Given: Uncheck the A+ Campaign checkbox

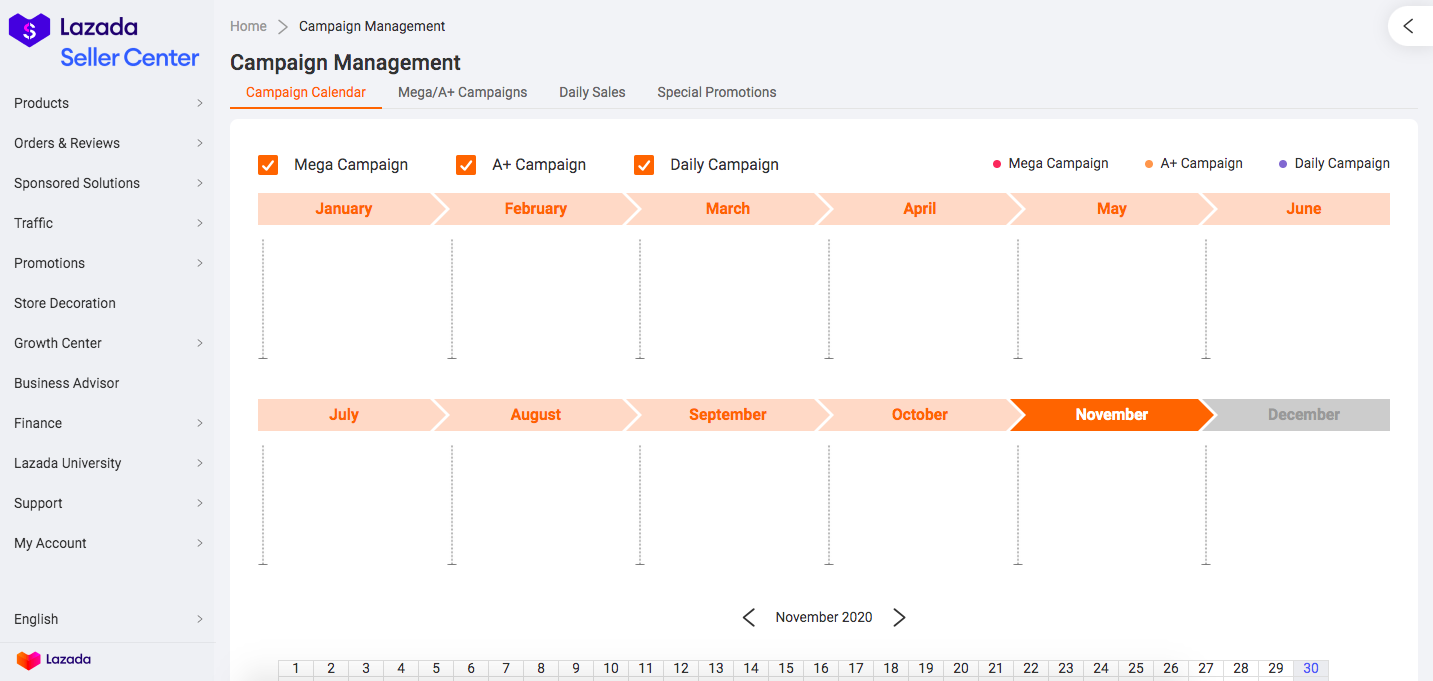Looking at the screenshot, I should pos(466,165).
